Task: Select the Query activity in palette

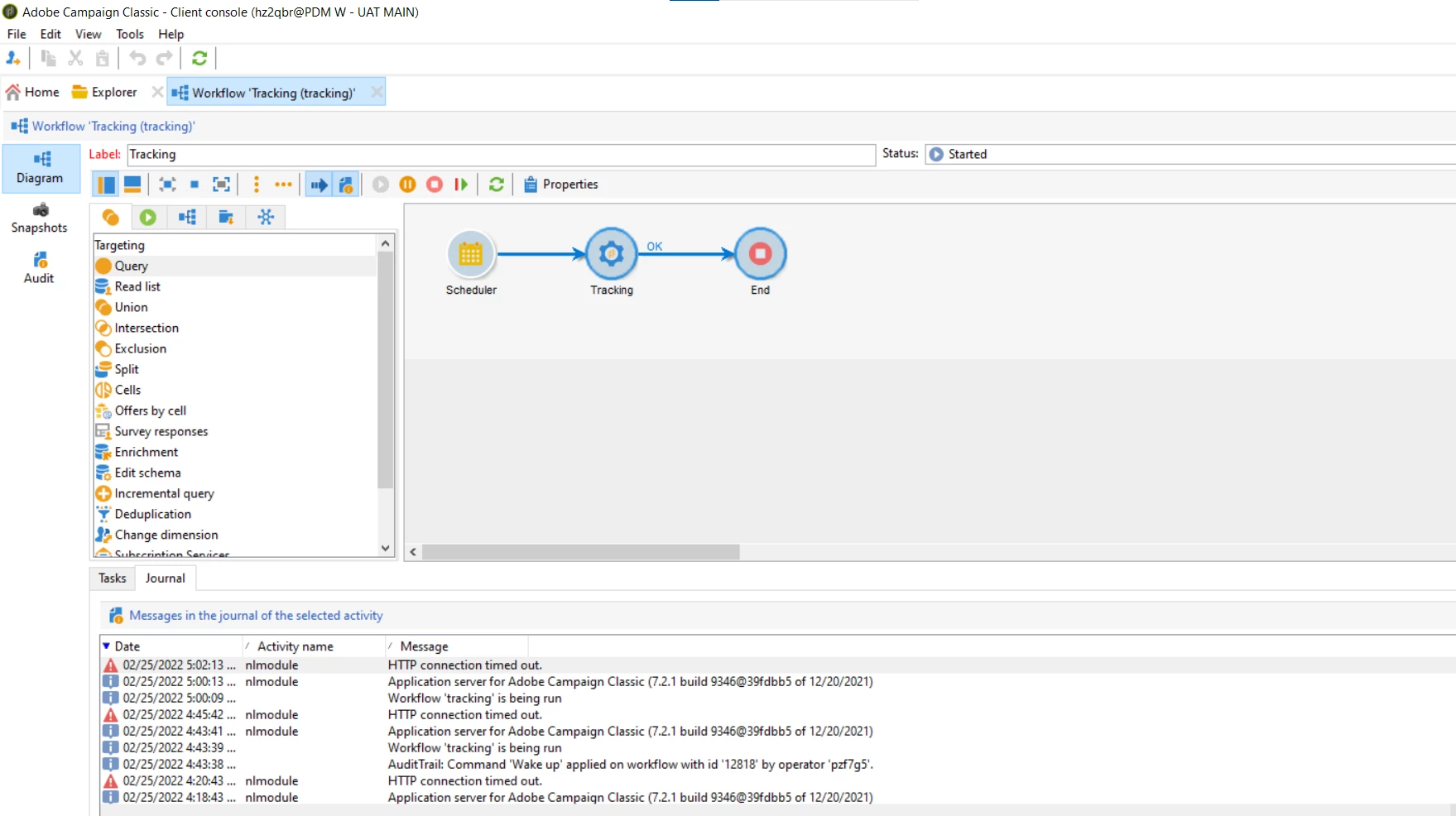Action: point(235,266)
